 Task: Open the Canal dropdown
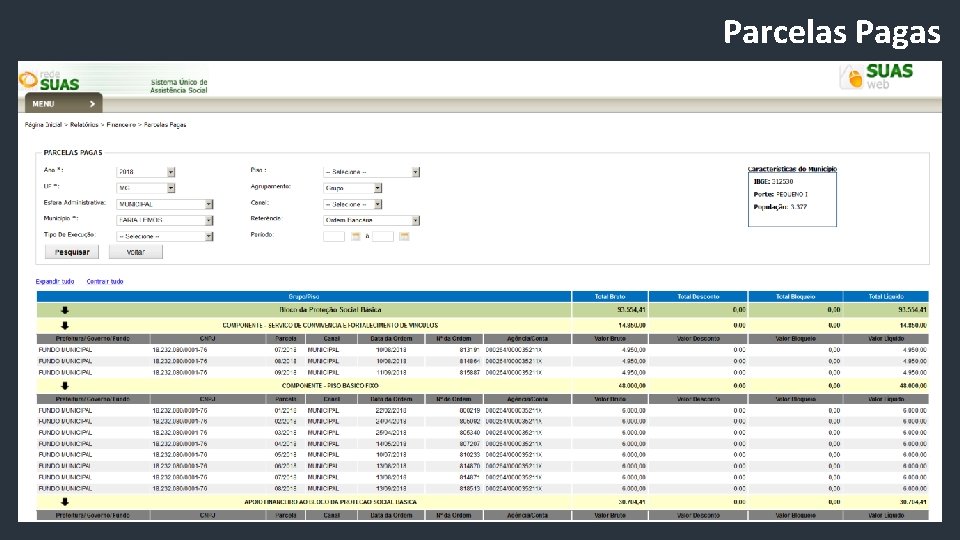[x=353, y=204]
